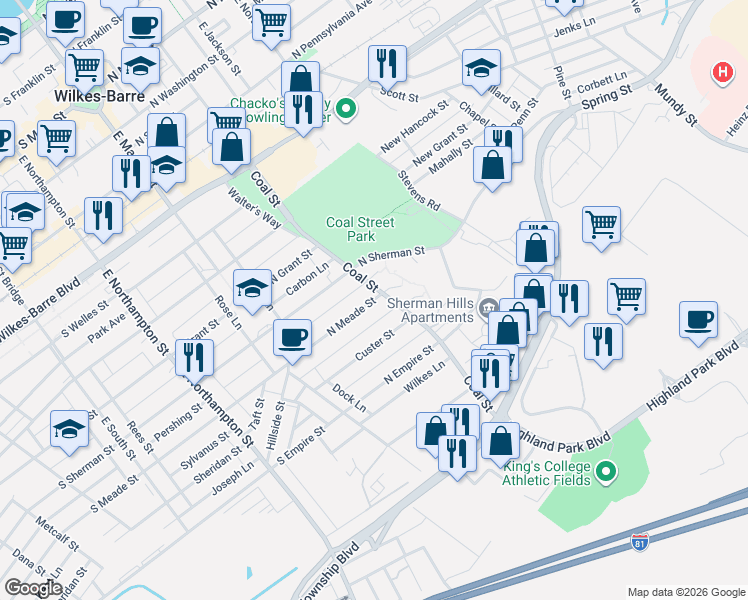Select the N Sherman St street label

pyautogui.click(x=391, y=256)
